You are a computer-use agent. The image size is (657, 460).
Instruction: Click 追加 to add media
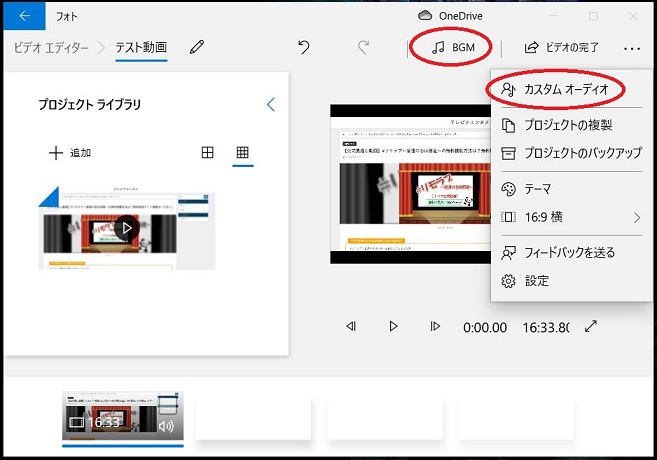pyautogui.click(x=70, y=153)
